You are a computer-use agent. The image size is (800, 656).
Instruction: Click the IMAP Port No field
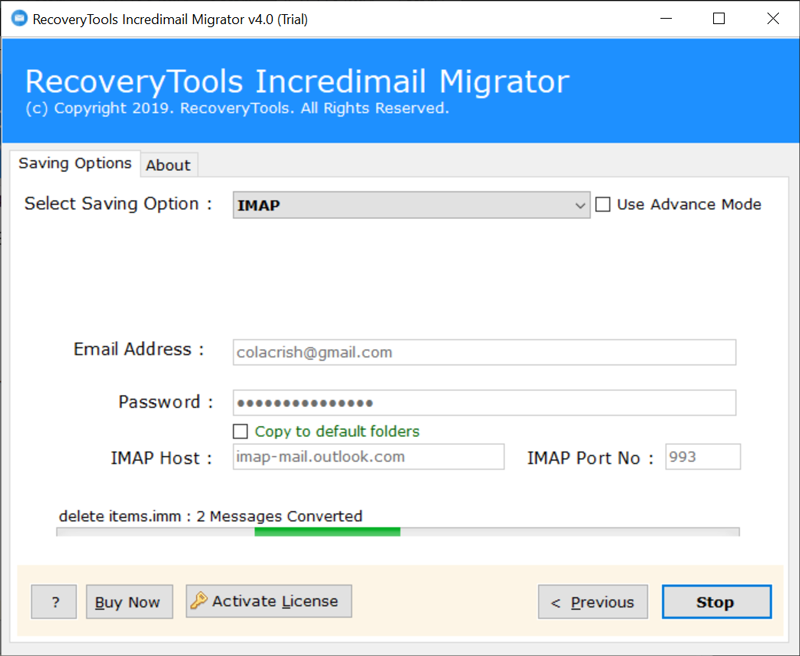coord(703,457)
